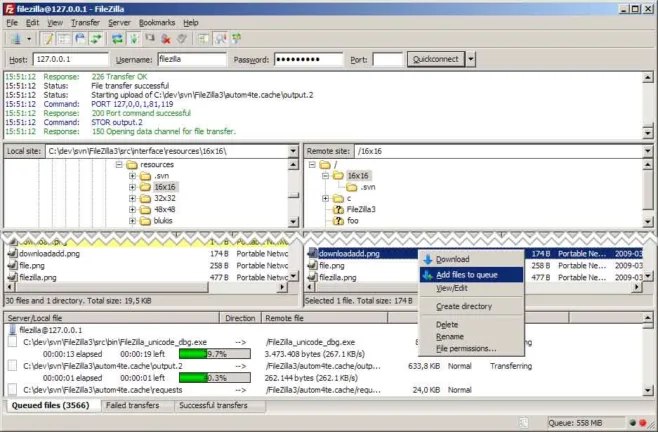Click the red activity LED in status bar
Image resolution: width=658 pixels, height=432 pixels.
click(643, 422)
